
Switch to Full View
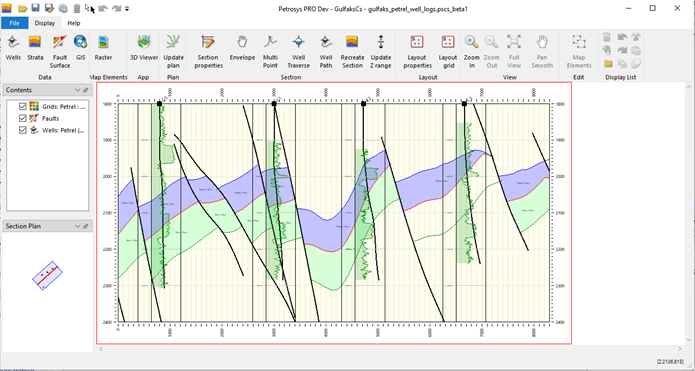pyautogui.click(x=514, y=52)
